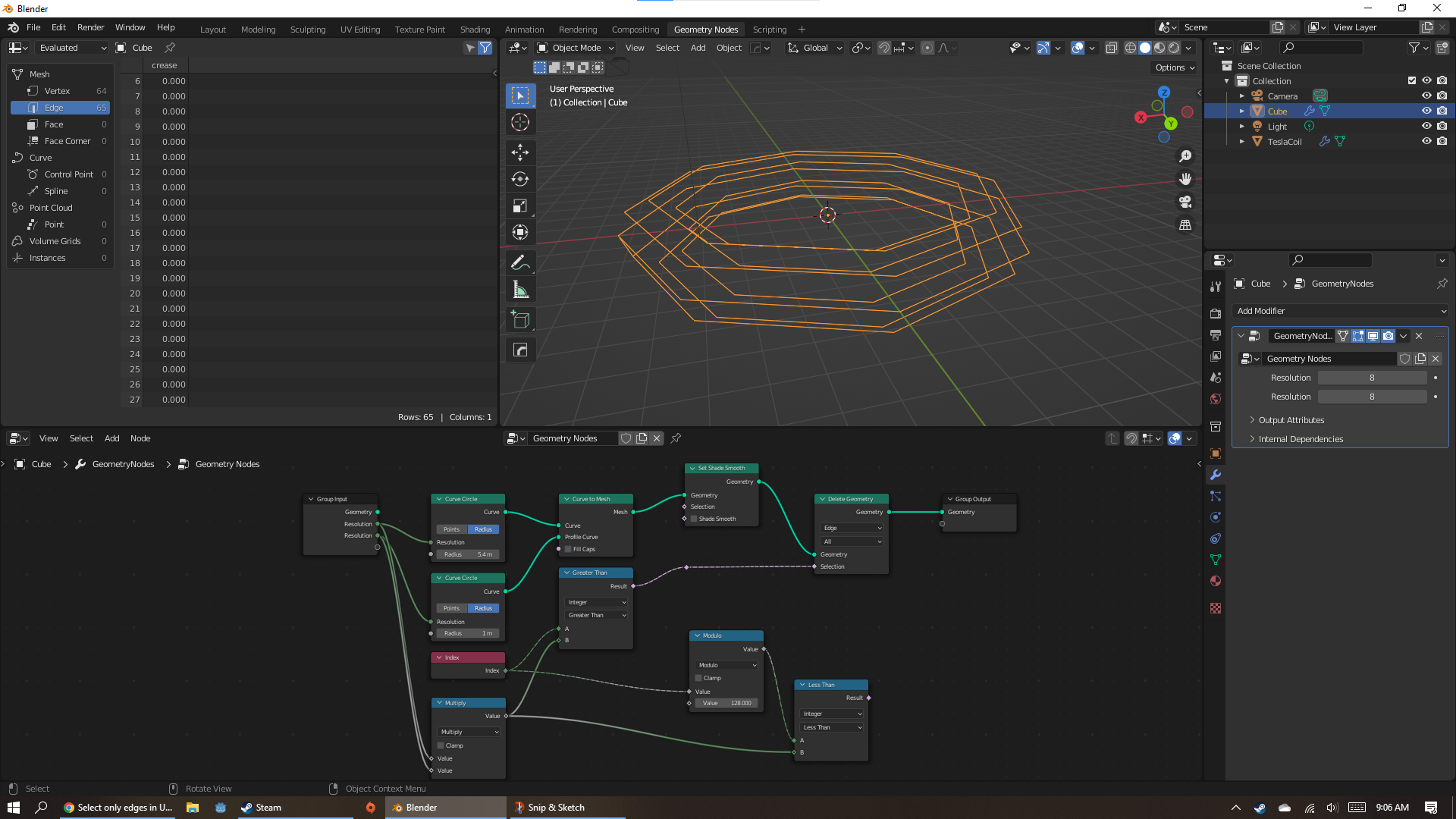Select rendered viewport shading mode
Viewport: 1456px width, 819px height.
click(1174, 48)
